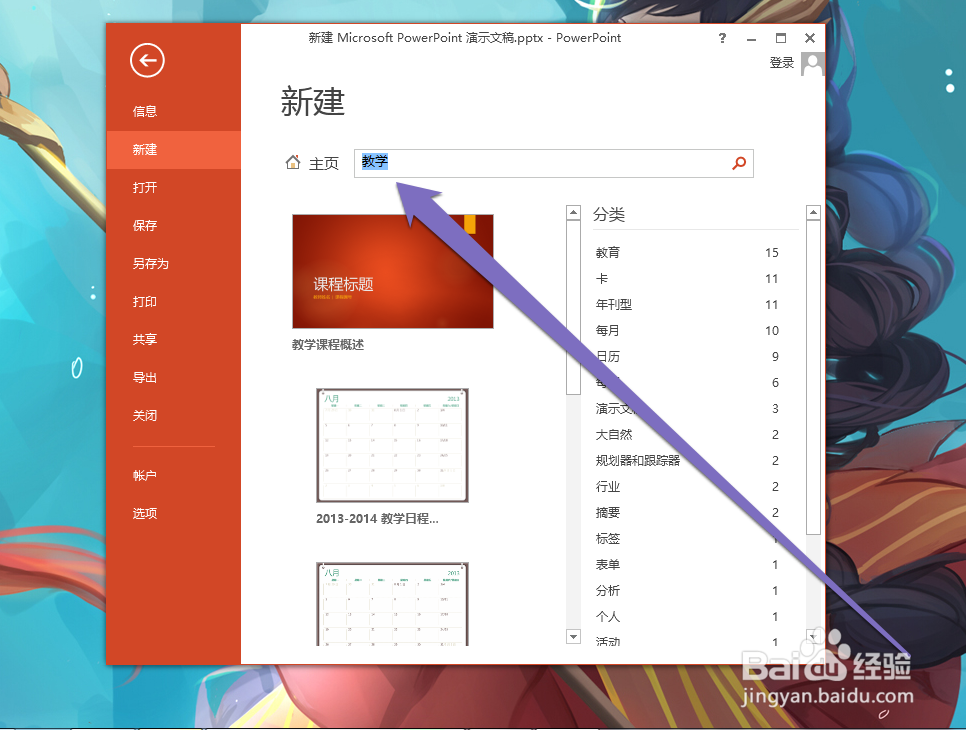This screenshot has height=730, width=966.
Task: Filter by 每月 category
Action: coord(687,331)
